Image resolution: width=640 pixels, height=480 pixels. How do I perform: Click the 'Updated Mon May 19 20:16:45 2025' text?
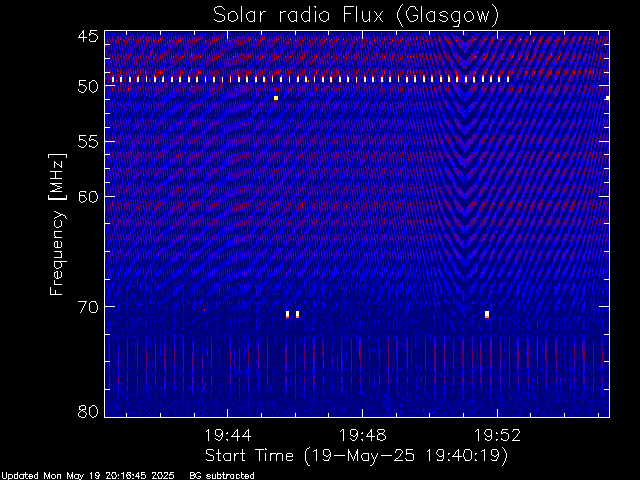(x=87, y=476)
